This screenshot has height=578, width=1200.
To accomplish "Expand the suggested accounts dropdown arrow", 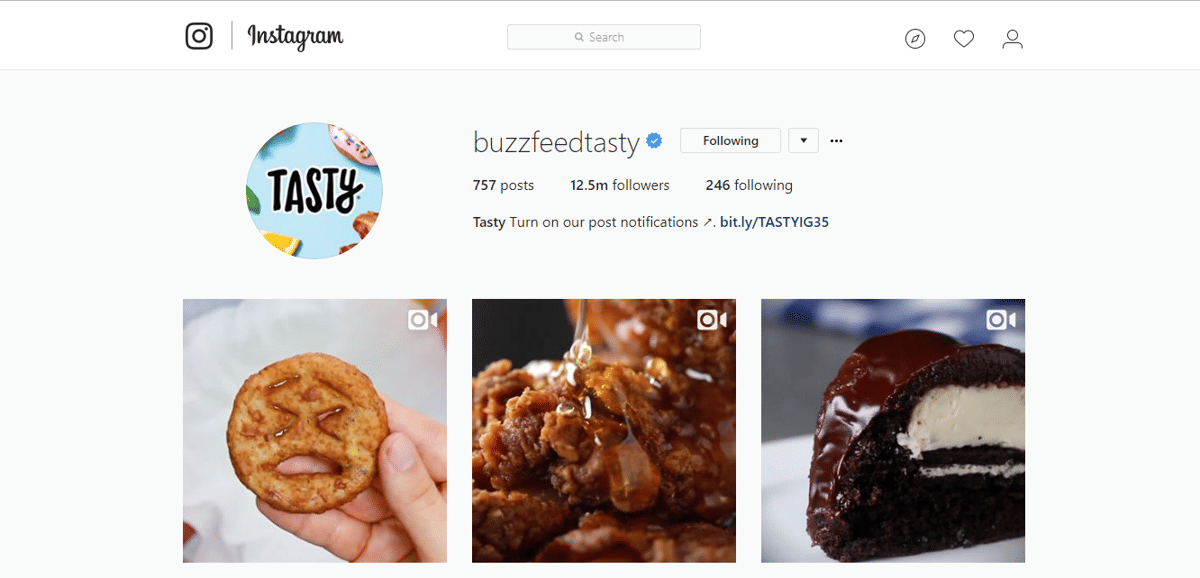I will (803, 141).
